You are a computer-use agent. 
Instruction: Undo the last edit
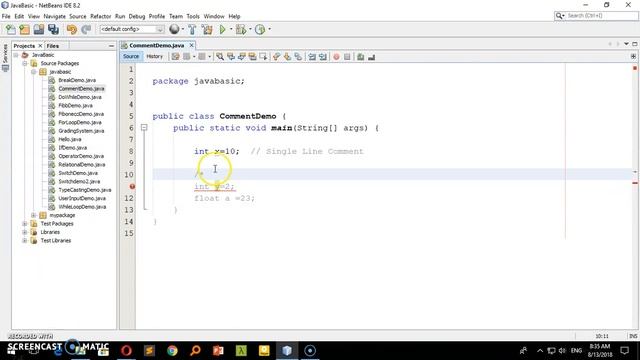coord(72,29)
